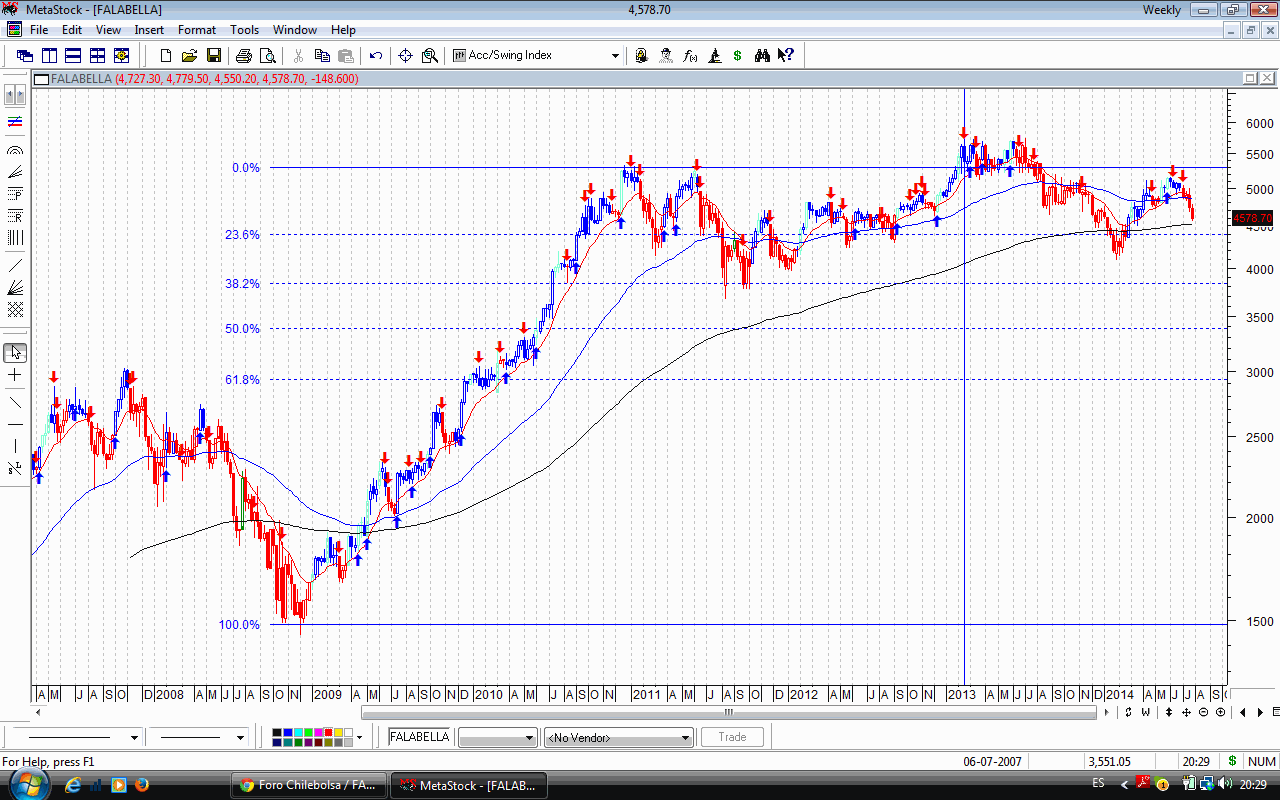Open the Help menu

pos(343,30)
